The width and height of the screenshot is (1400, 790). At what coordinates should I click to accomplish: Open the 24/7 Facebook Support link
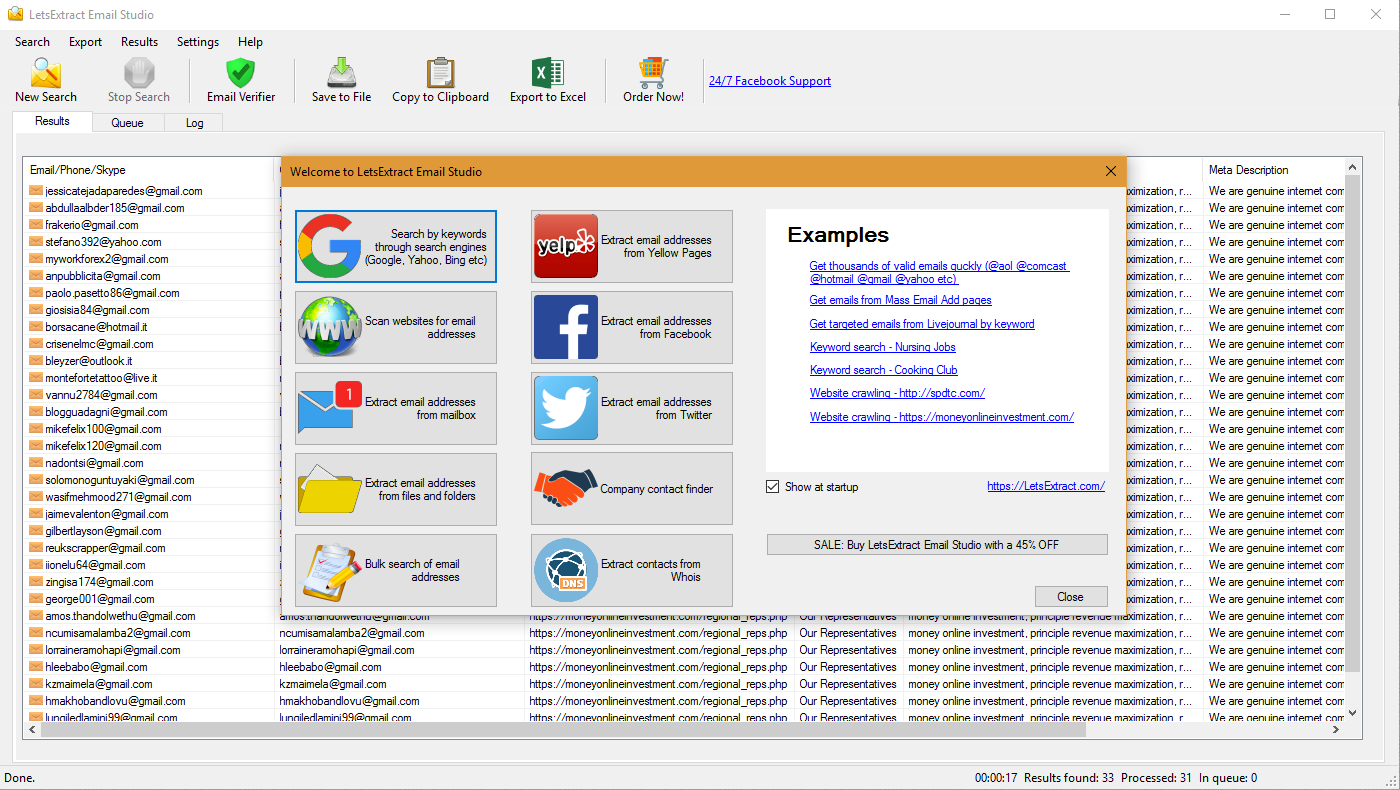769,81
